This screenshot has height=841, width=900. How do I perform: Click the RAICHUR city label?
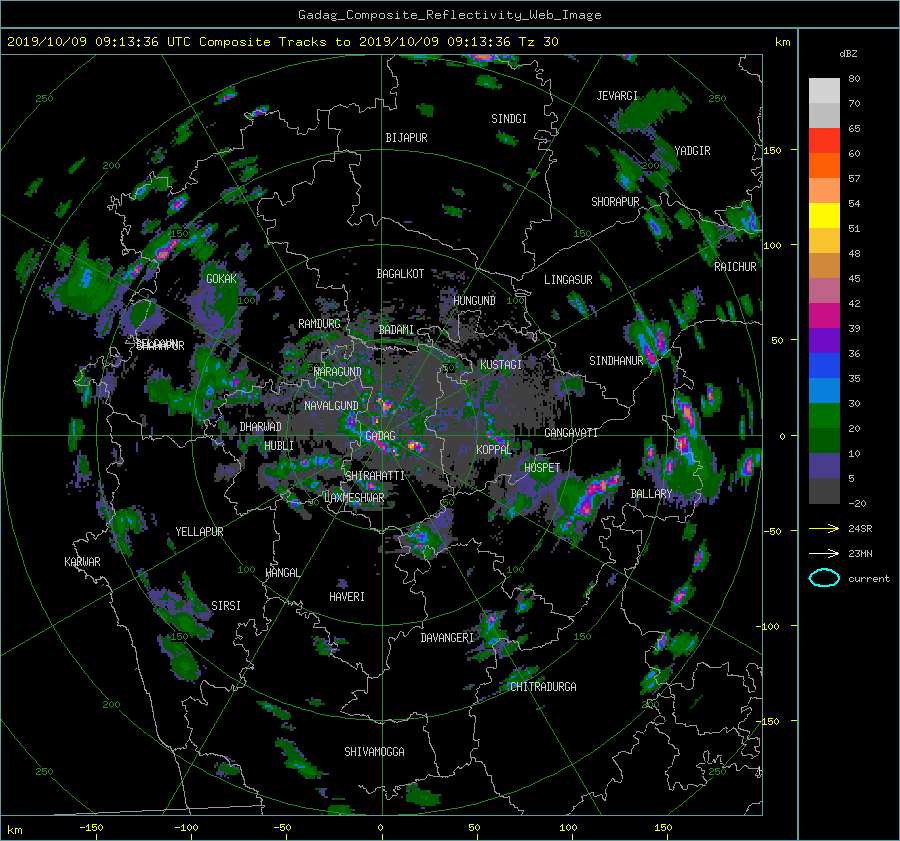tap(735, 267)
